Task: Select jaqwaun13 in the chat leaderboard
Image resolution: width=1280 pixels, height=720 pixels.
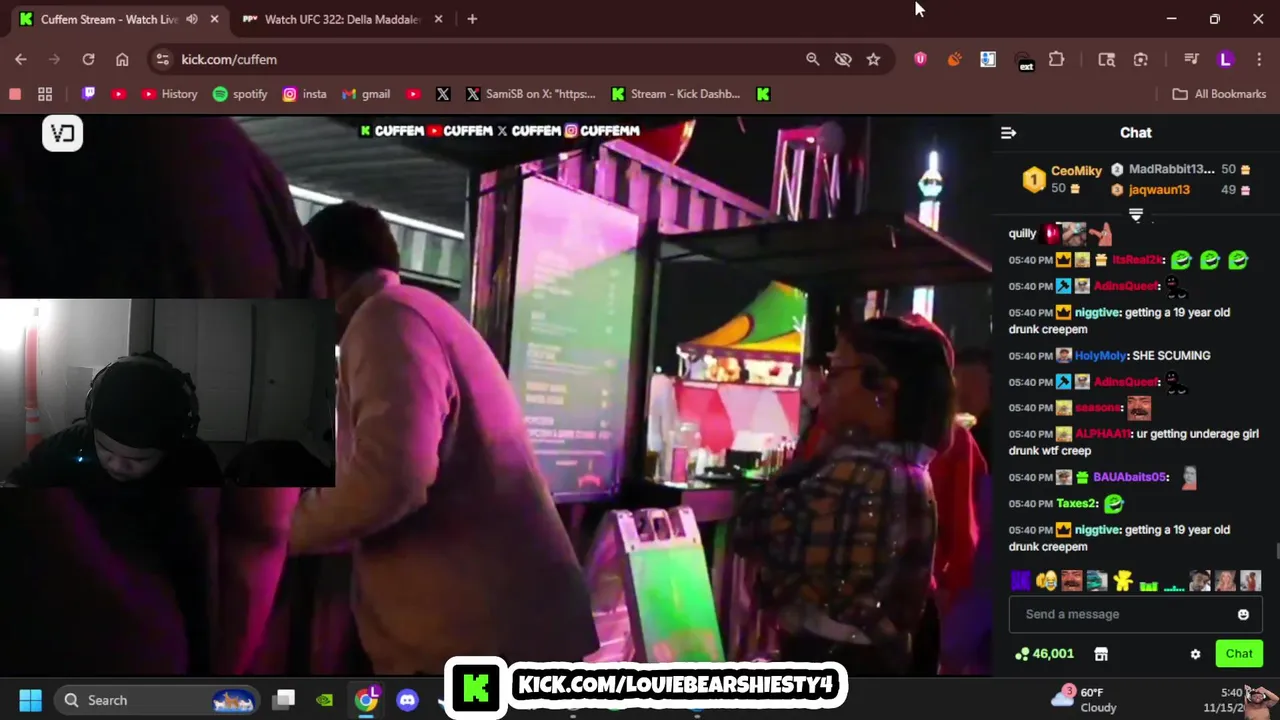Action: point(1159,190)
